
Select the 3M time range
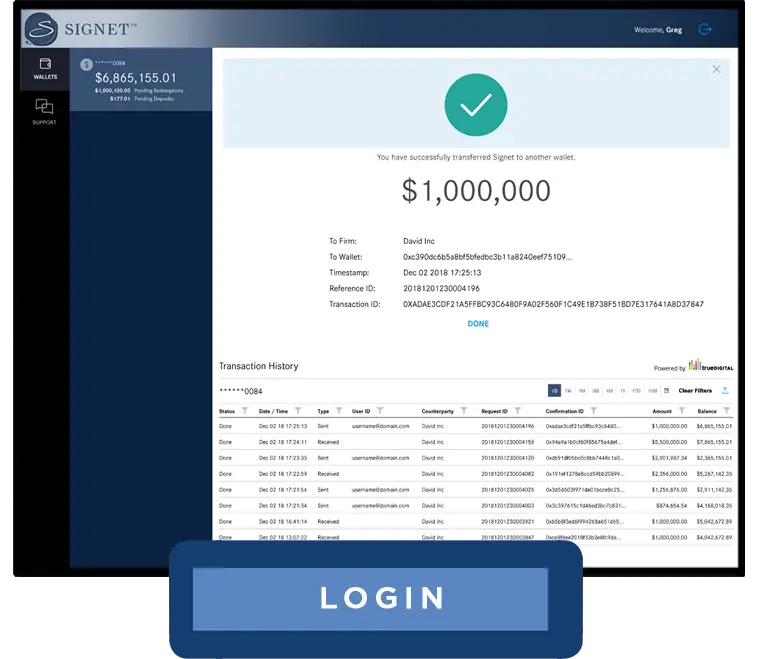596,391
